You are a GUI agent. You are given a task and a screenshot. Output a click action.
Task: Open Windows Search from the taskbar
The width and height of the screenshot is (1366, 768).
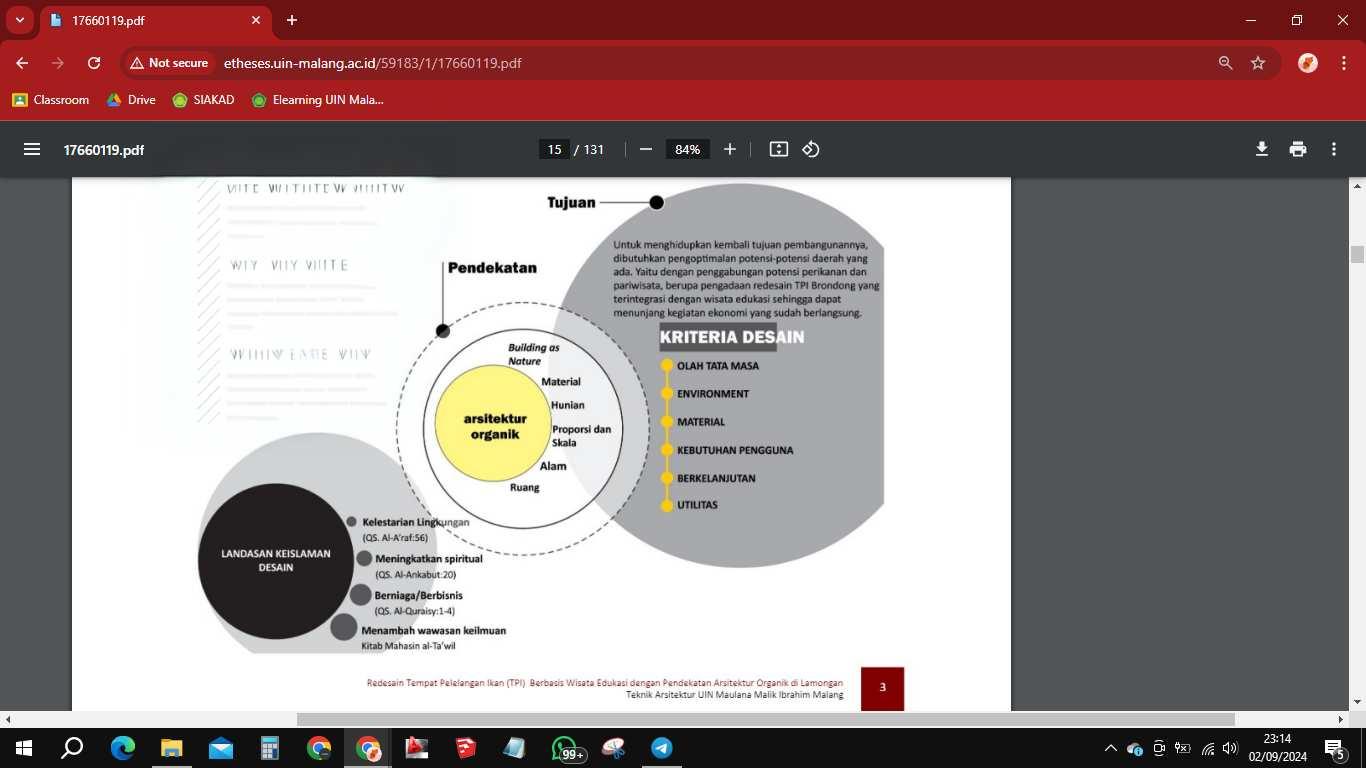[72, 748]
